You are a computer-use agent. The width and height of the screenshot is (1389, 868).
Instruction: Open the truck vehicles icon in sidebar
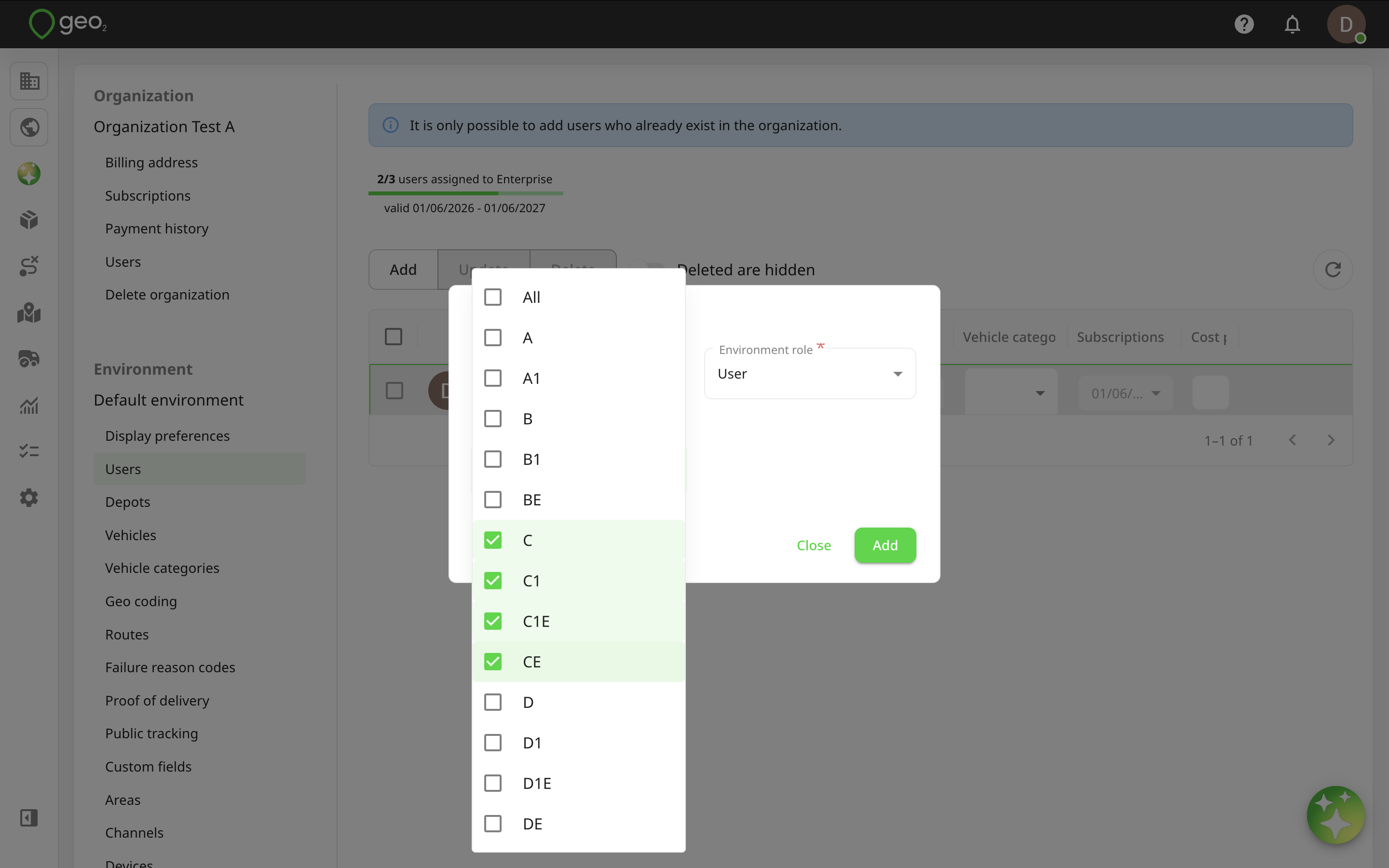pos(29,359)
